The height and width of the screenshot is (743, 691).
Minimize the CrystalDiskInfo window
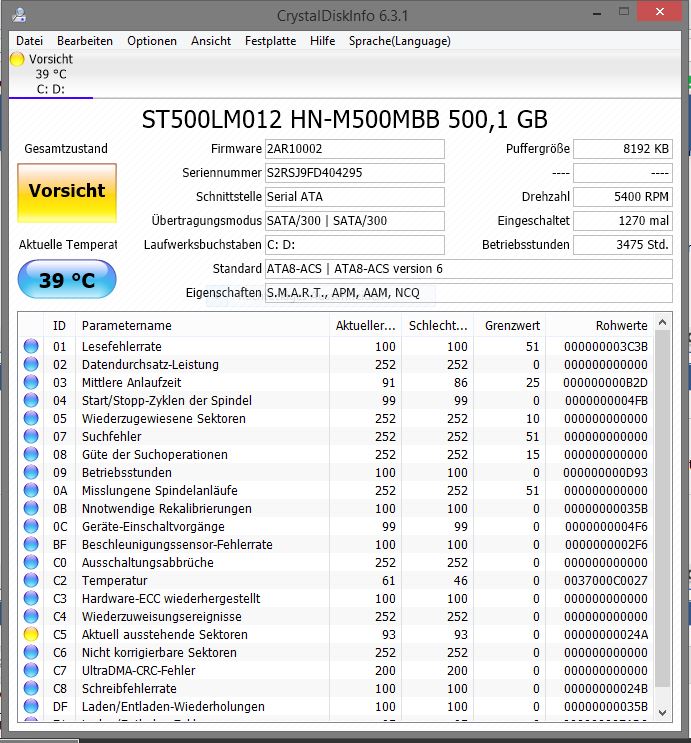coord(597,13)
